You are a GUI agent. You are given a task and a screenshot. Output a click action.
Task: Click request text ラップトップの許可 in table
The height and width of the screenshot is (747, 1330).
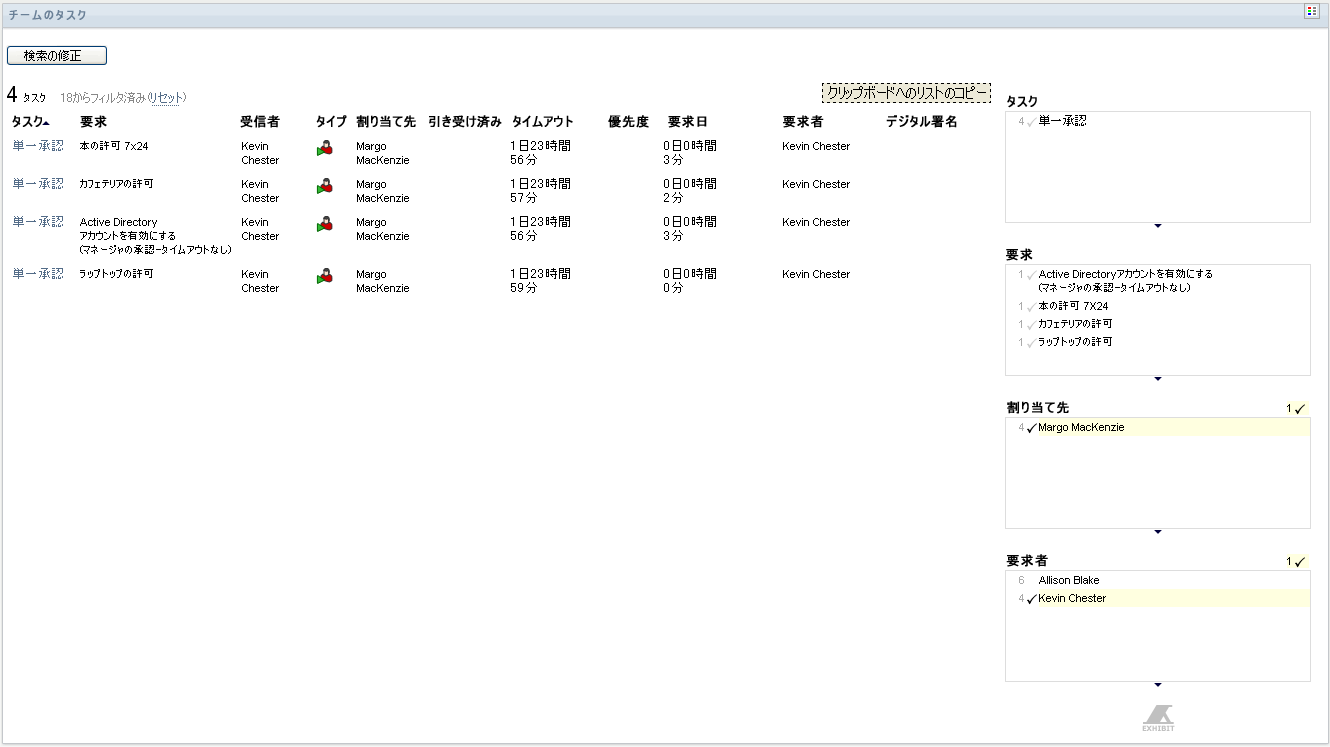tap(116, 274)
